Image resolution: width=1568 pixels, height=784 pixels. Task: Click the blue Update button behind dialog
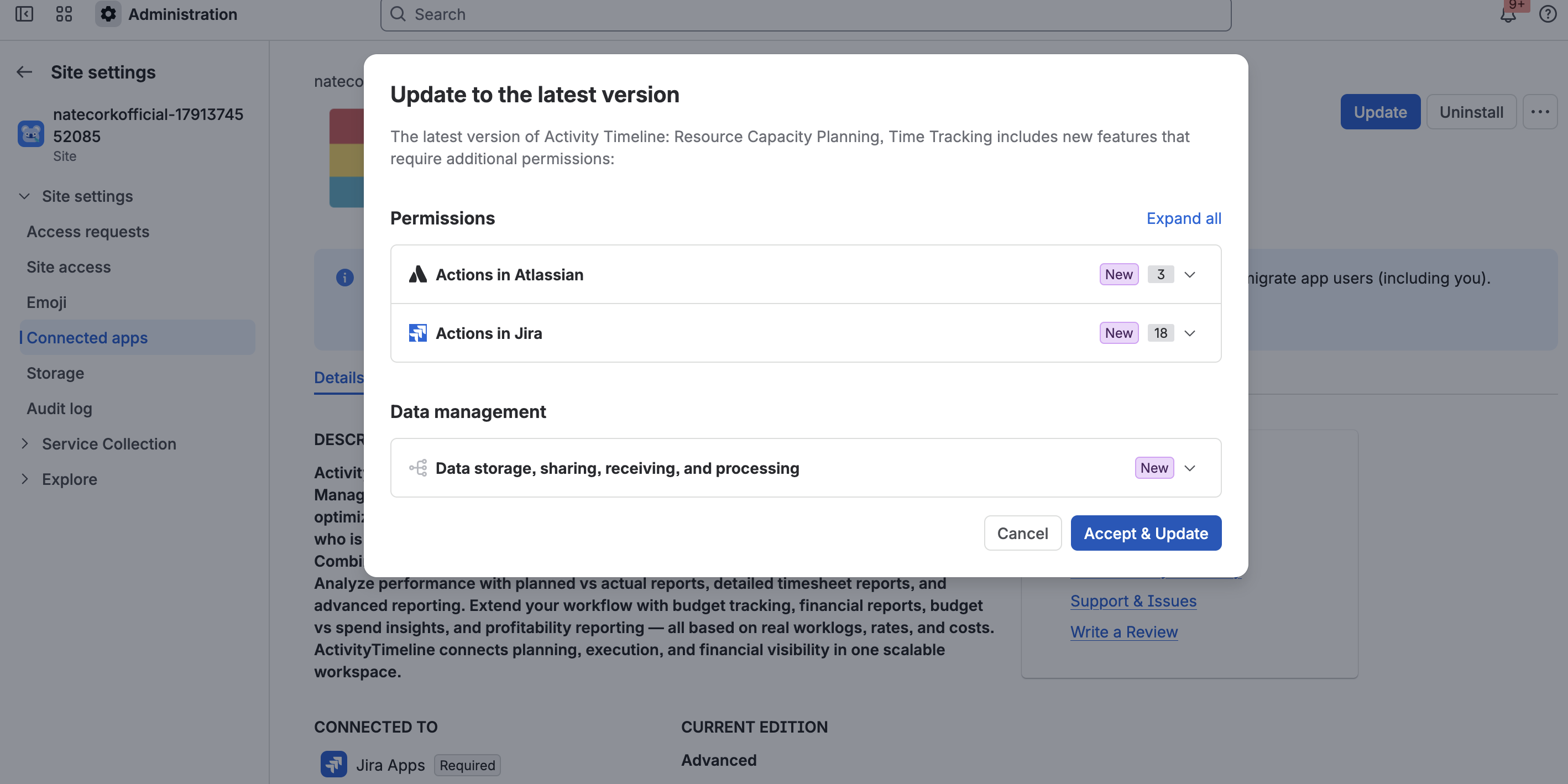pyautogui.click(x=1380, y=111)
